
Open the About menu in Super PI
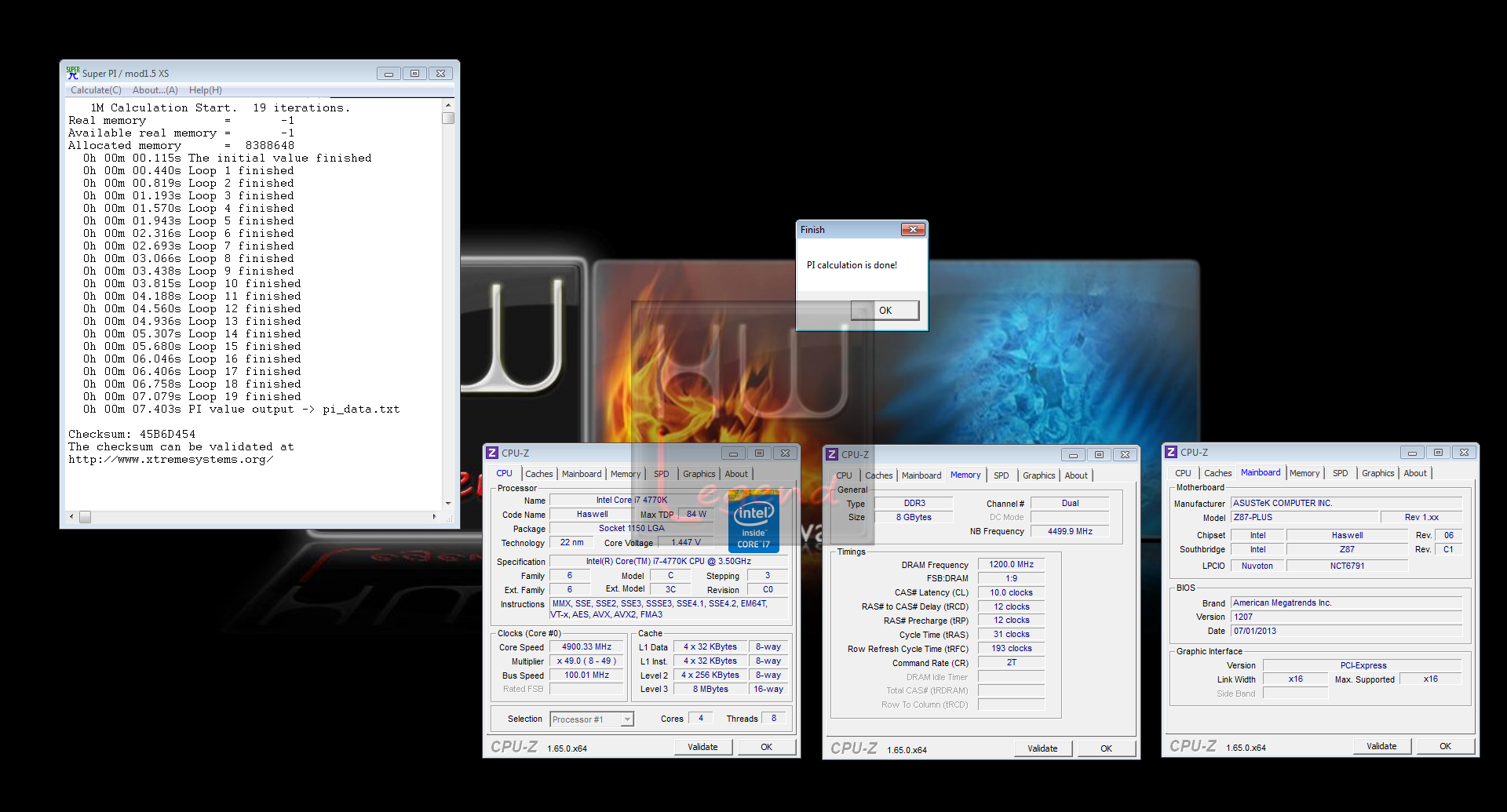click(x=155, y=90)
